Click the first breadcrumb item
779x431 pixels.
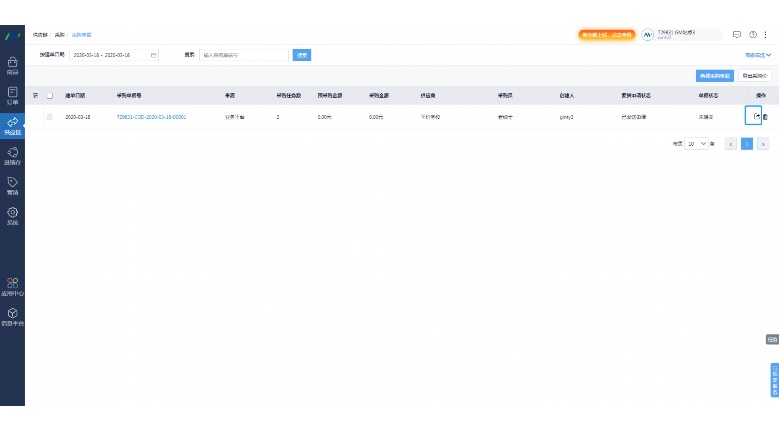[x=40, y=35]
